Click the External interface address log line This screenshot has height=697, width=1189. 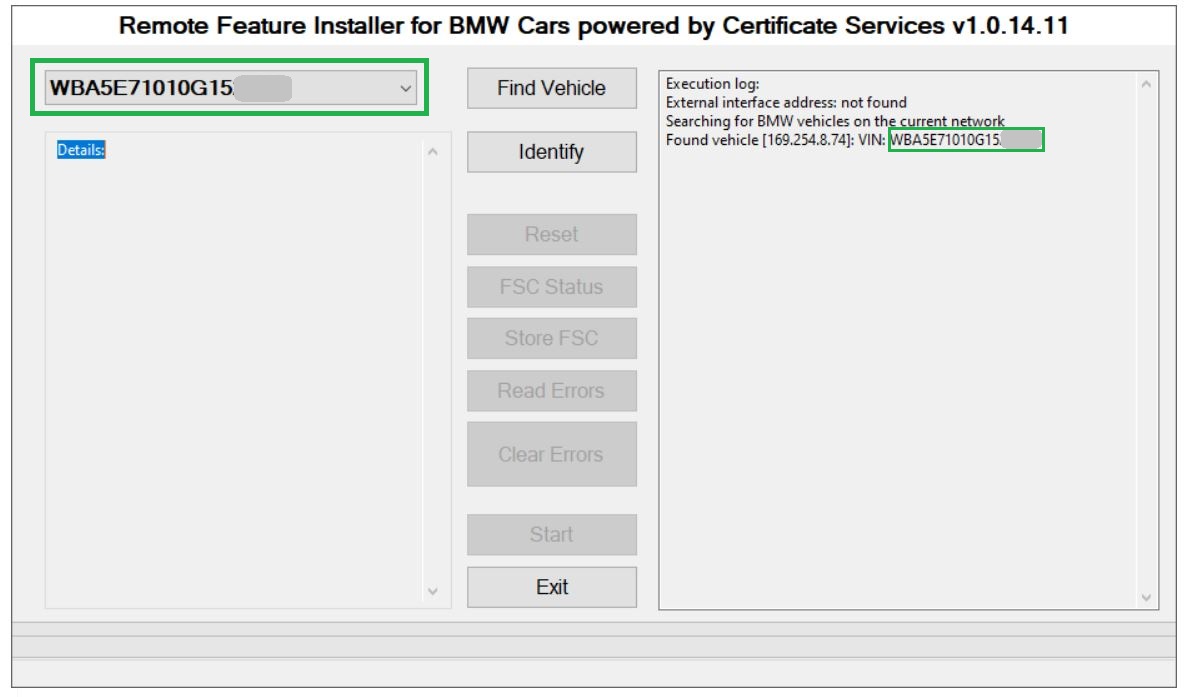786,102
